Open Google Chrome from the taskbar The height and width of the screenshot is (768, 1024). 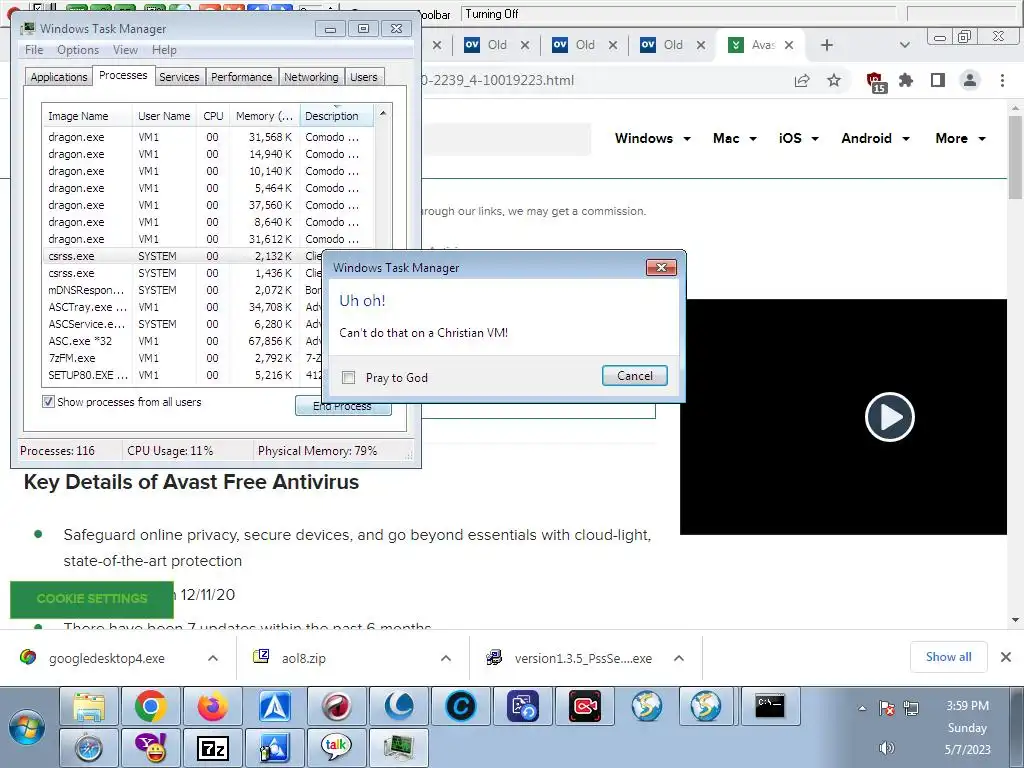(151, 706)
